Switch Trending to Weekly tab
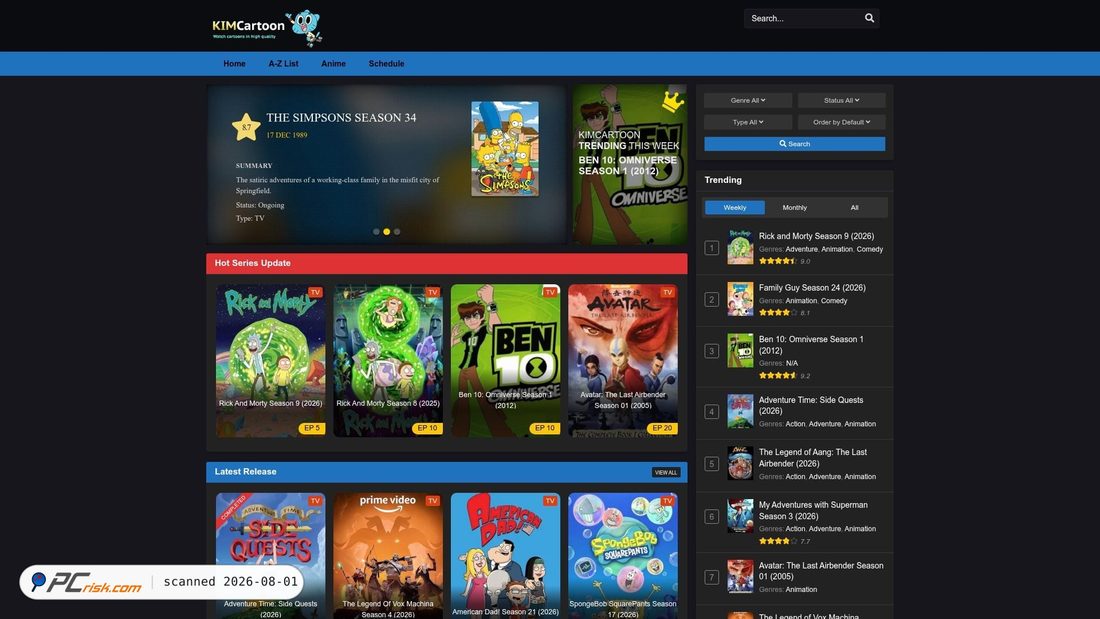This screenshot has width=1100, height=619. (x=735, y=208)
